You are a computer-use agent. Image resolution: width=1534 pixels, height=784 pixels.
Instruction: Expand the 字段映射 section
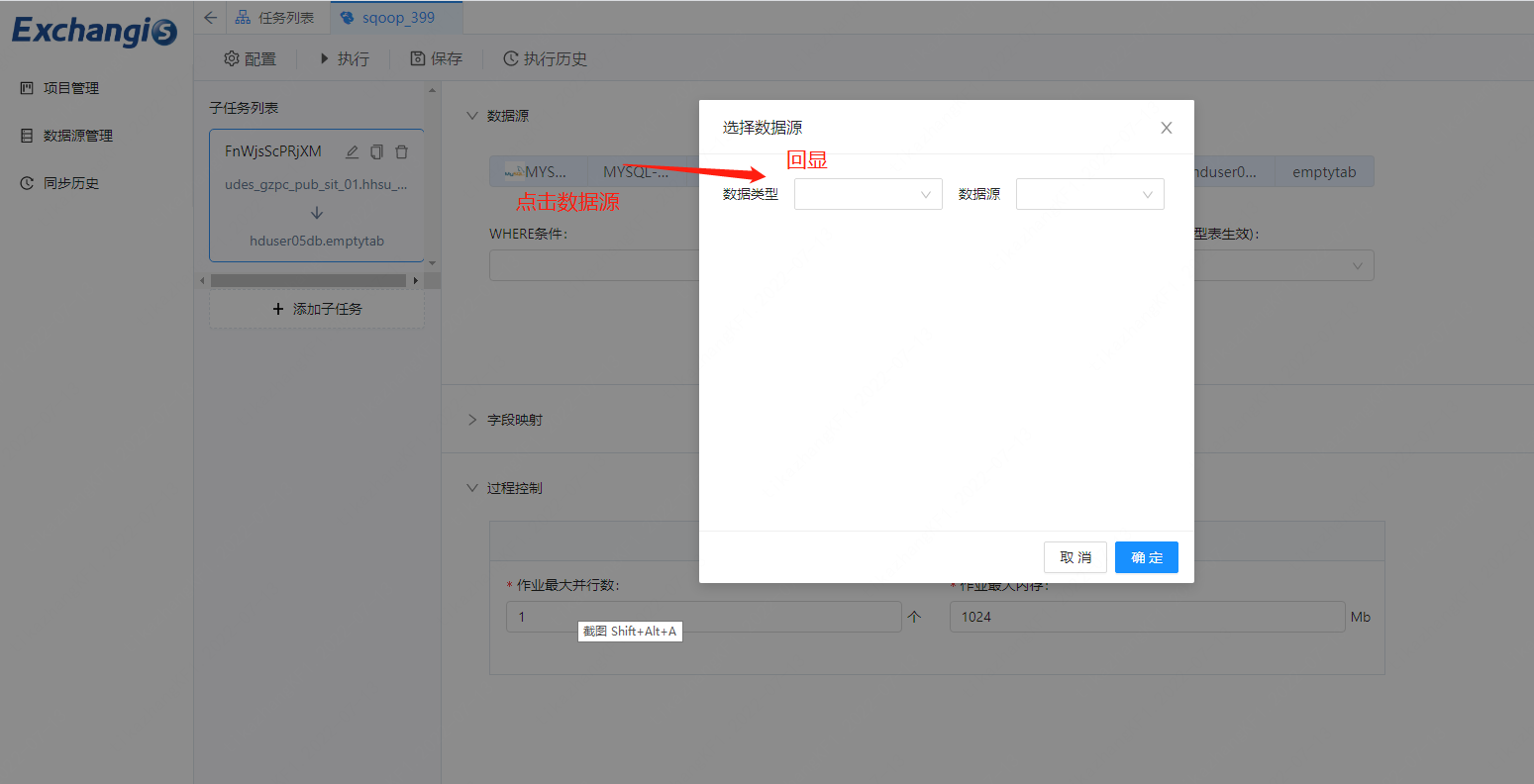coord(517,419)
